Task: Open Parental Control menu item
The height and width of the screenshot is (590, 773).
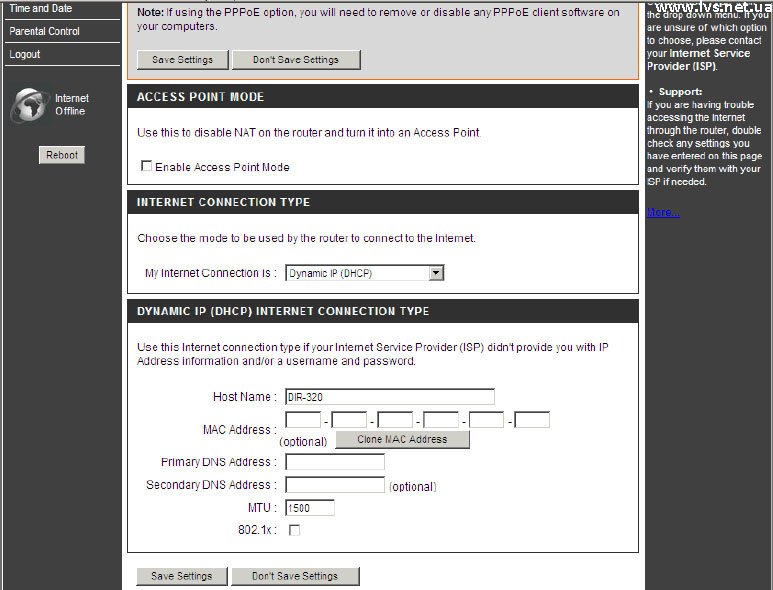Action: [45, 31]
